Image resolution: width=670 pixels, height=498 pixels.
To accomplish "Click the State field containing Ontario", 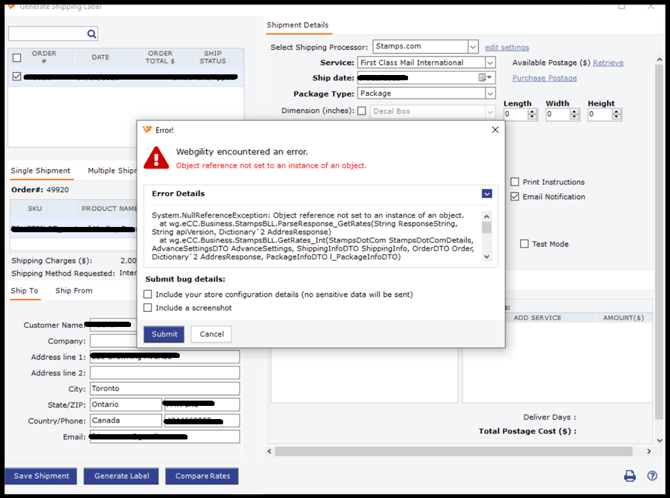I will (126, 404).
